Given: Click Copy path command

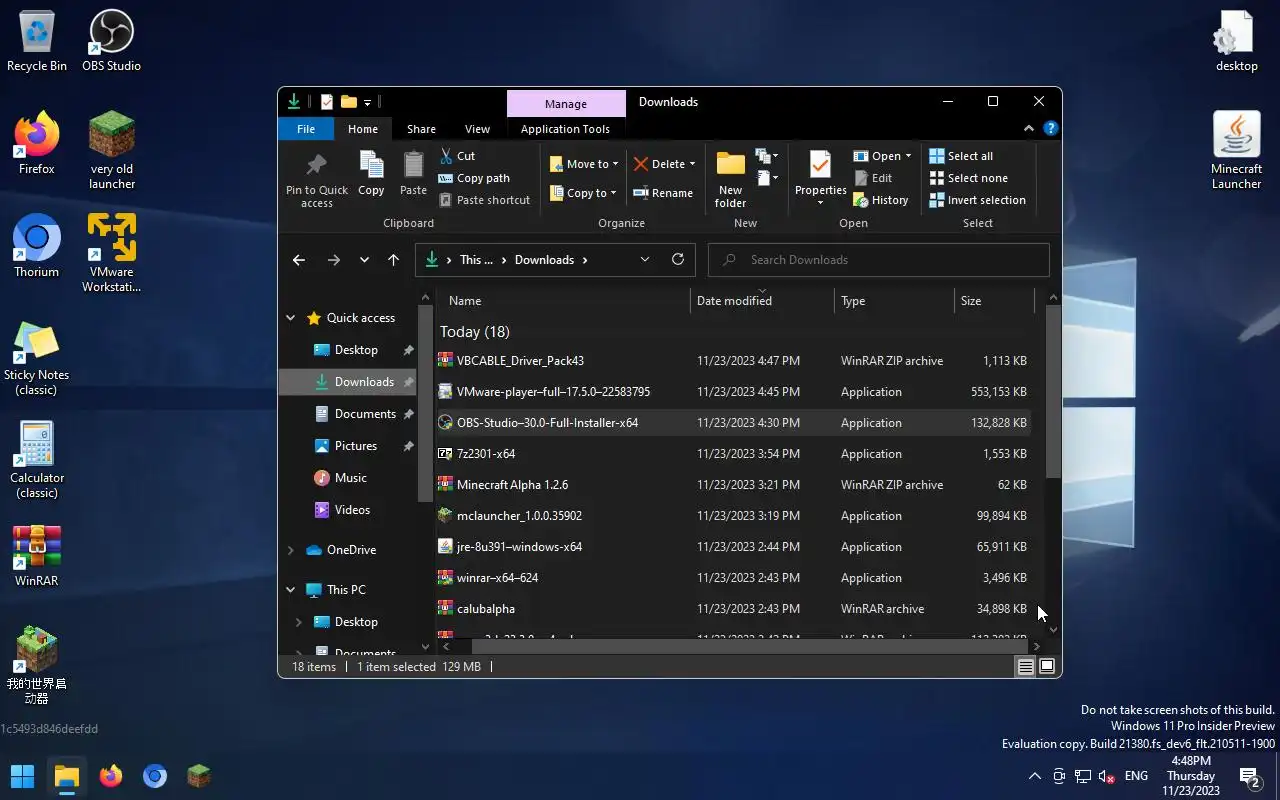Looking at the screenshot, I should tap(474, 178).
